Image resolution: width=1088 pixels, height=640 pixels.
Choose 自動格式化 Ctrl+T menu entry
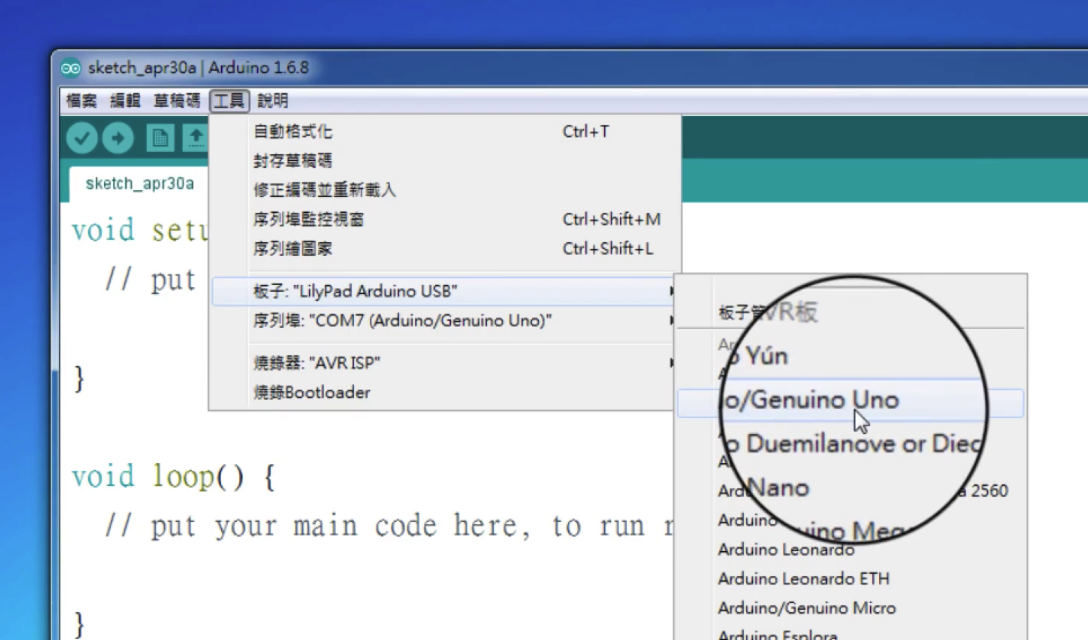[444, 131]
